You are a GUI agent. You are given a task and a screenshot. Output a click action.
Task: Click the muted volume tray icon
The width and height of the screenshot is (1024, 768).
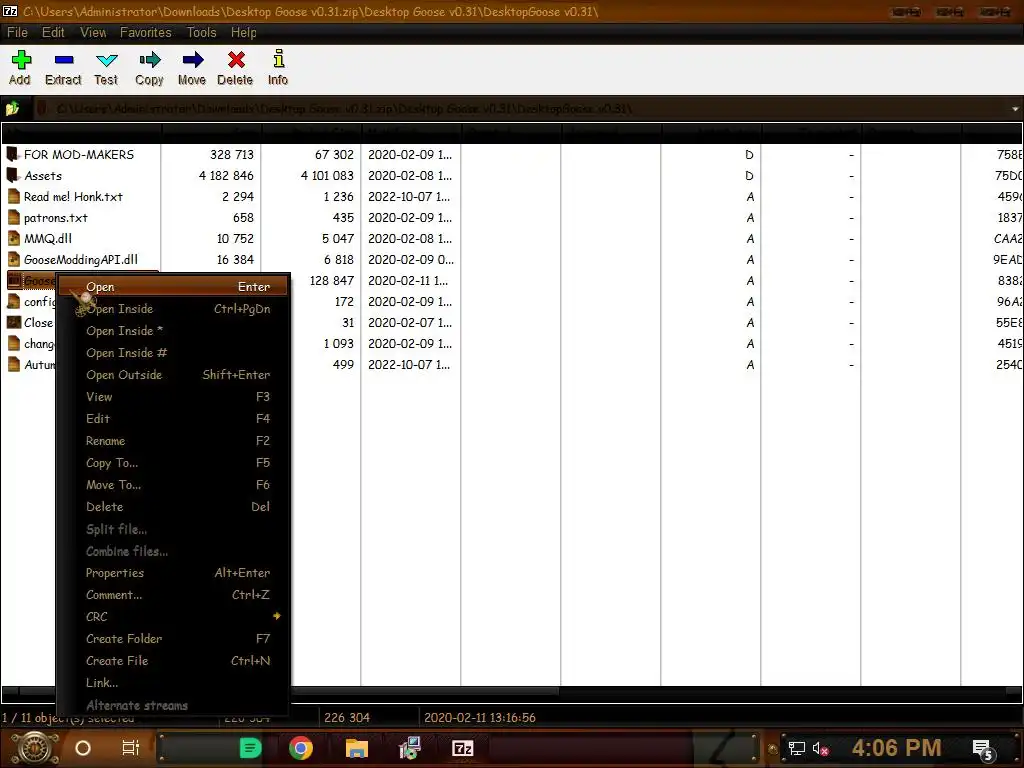point(821,748)
